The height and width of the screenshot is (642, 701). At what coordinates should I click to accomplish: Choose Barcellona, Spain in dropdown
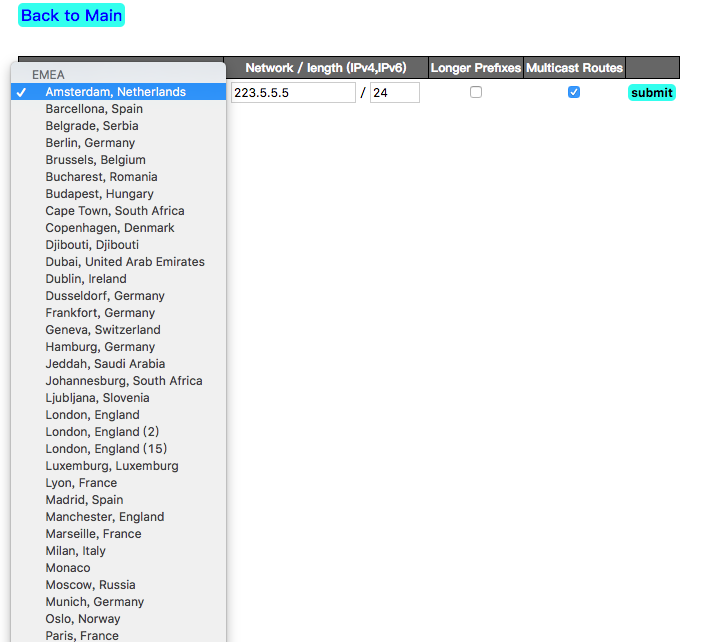point(94,109)
